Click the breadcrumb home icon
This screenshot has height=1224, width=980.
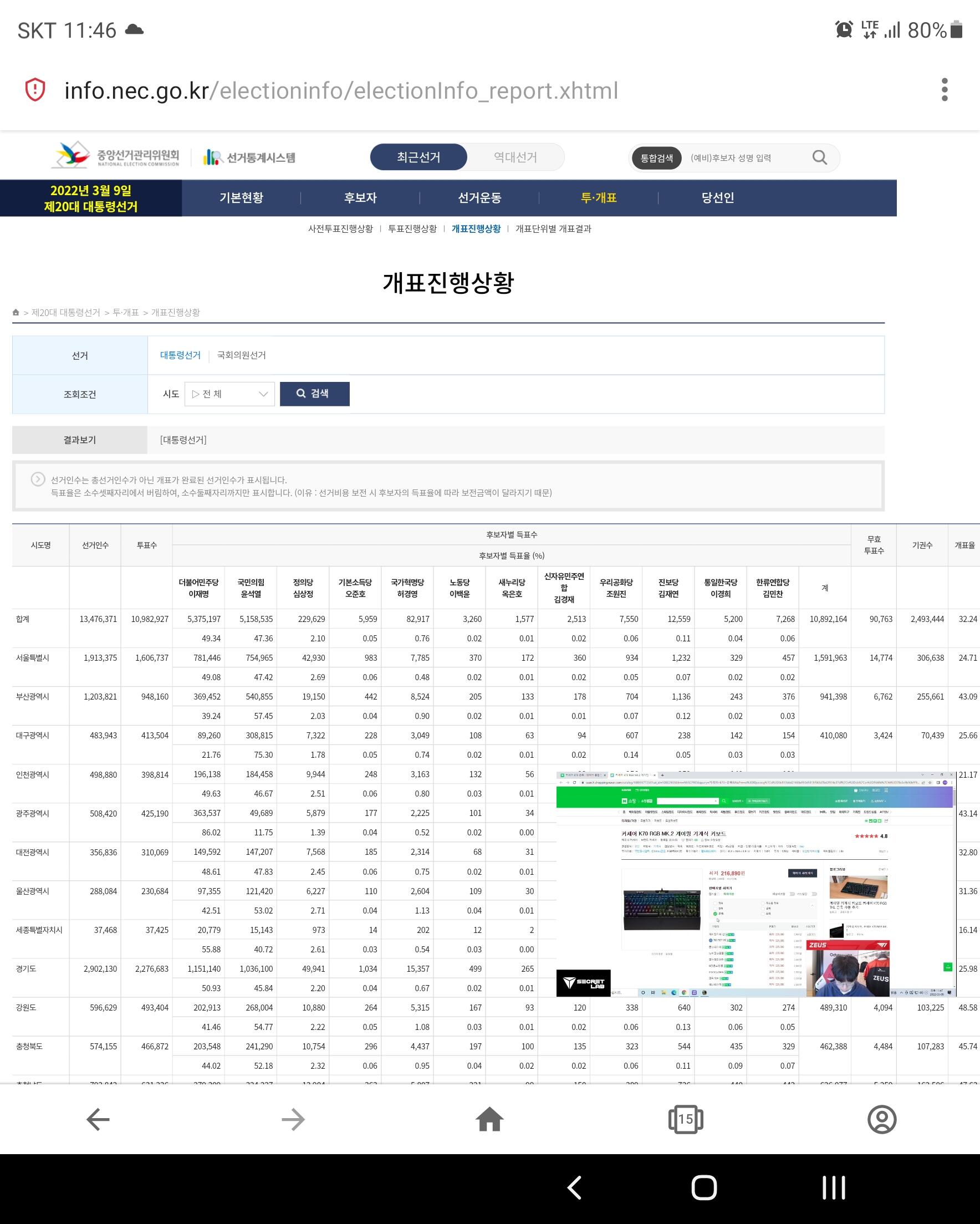(x=16, y=313)
